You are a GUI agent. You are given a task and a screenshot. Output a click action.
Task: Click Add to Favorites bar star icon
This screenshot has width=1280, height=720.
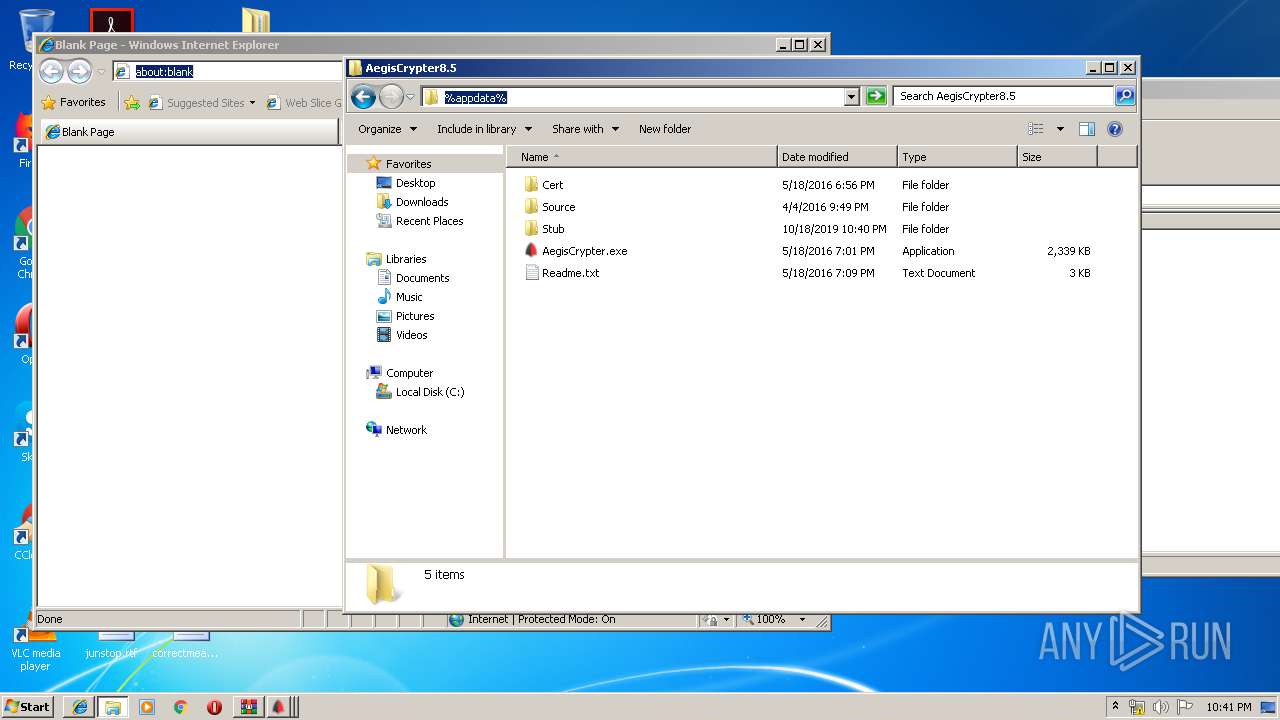coord(132,102)
